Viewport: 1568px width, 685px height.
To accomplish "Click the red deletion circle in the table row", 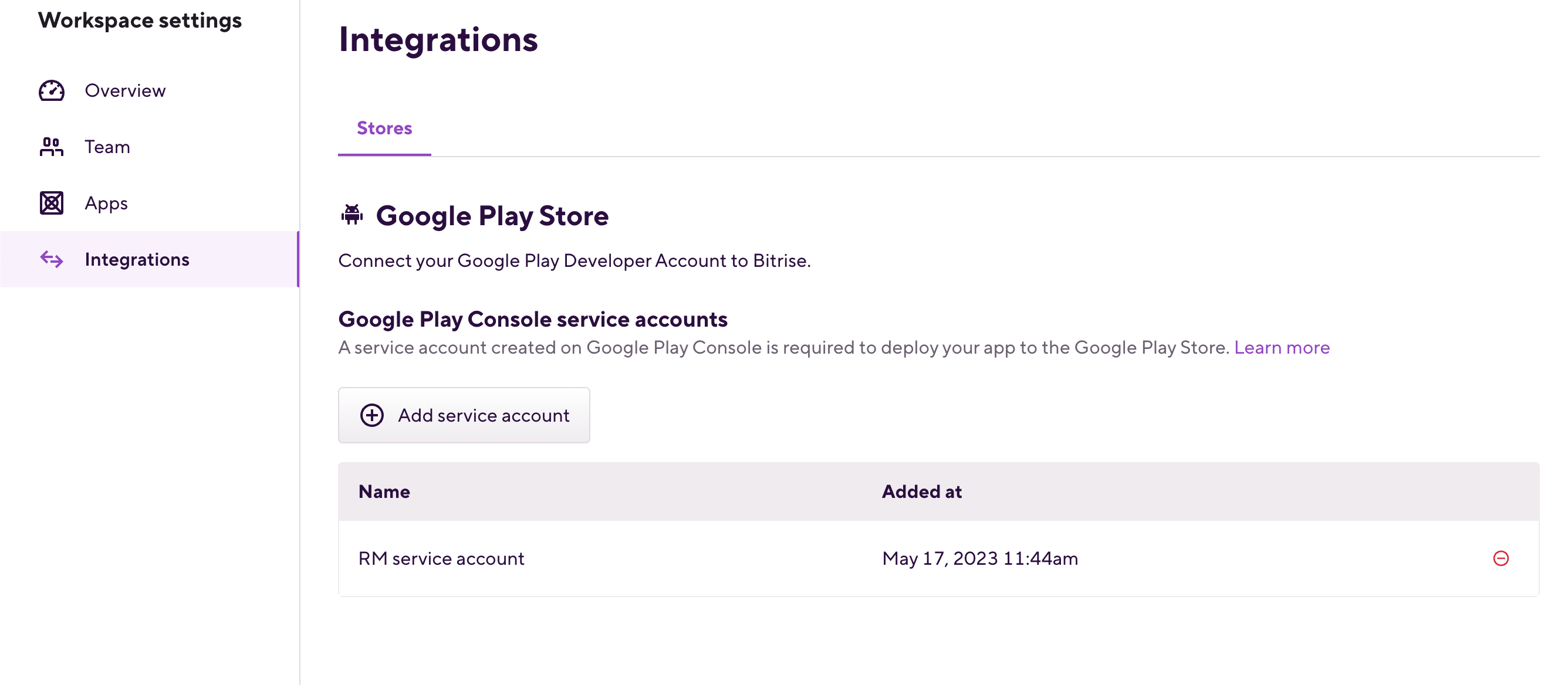I will click(1501, 558).
